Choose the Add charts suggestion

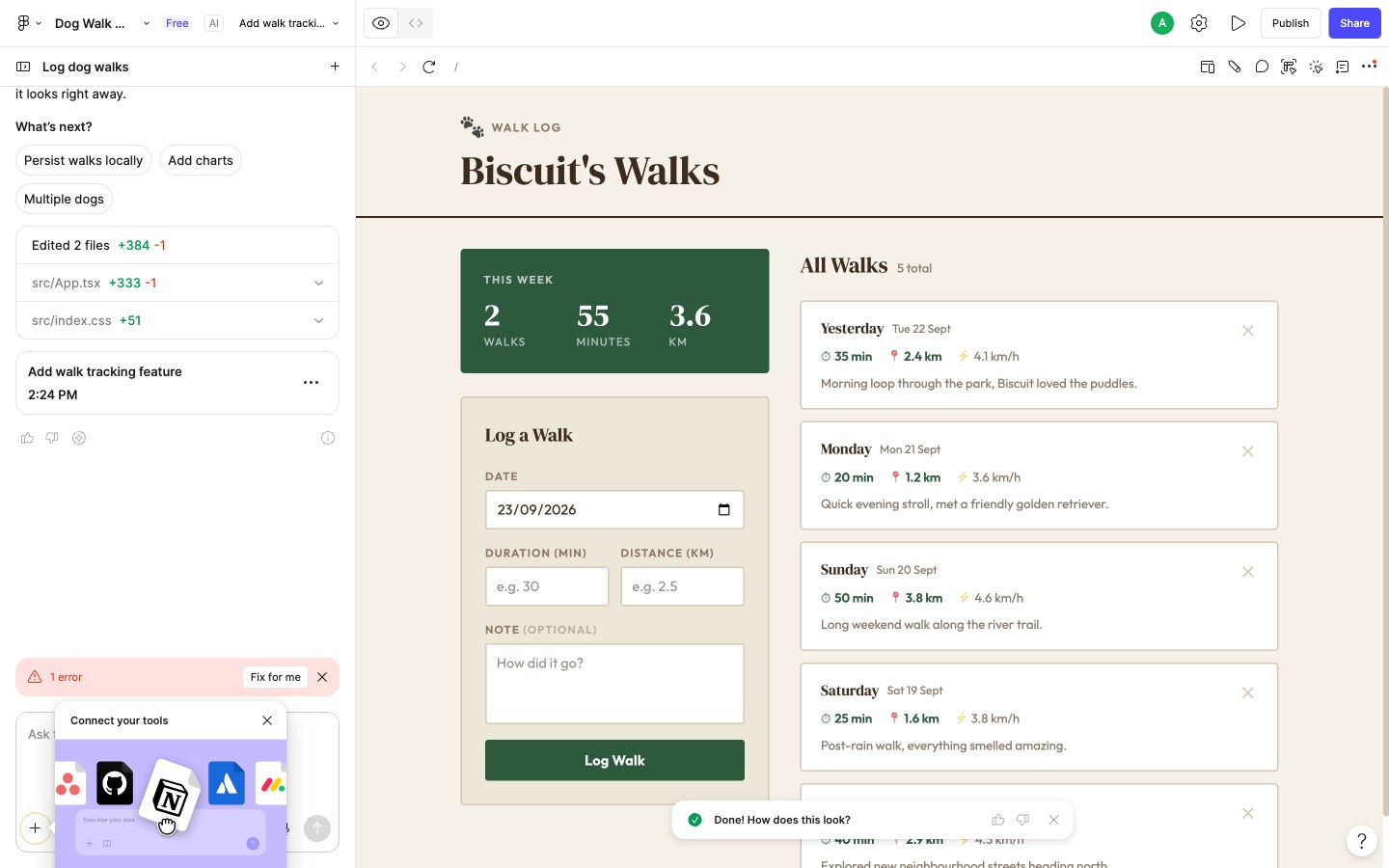pos(201,160)
